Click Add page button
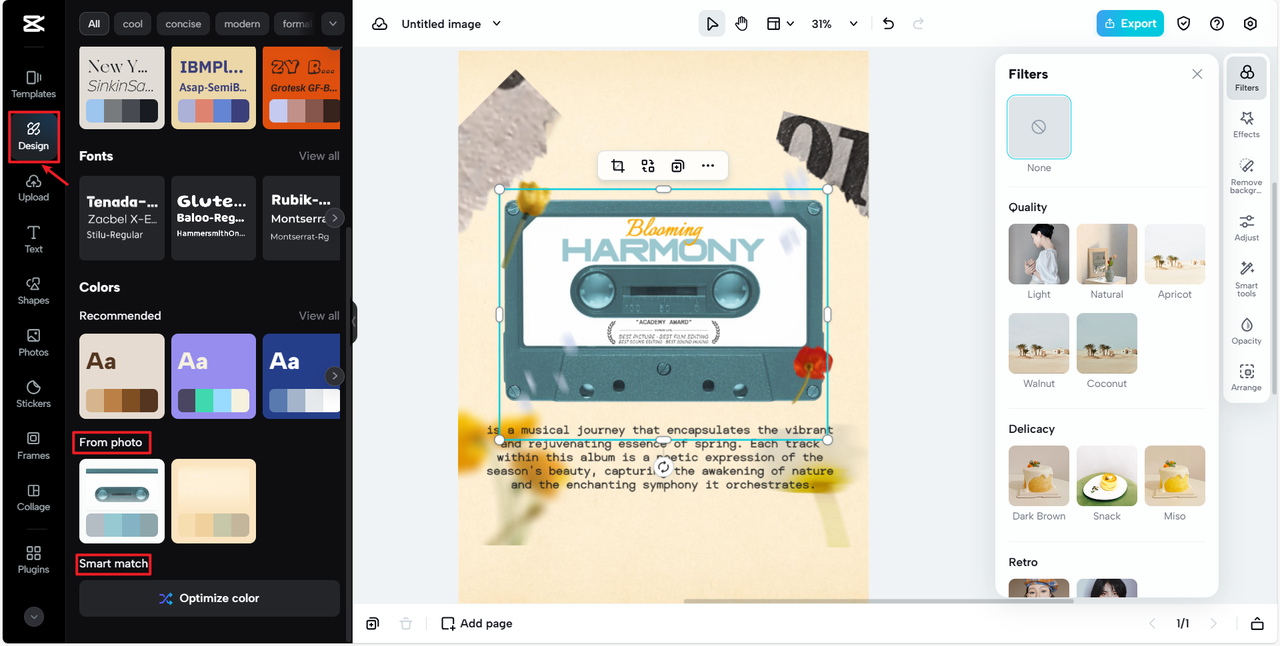 (x=477, y=623)
